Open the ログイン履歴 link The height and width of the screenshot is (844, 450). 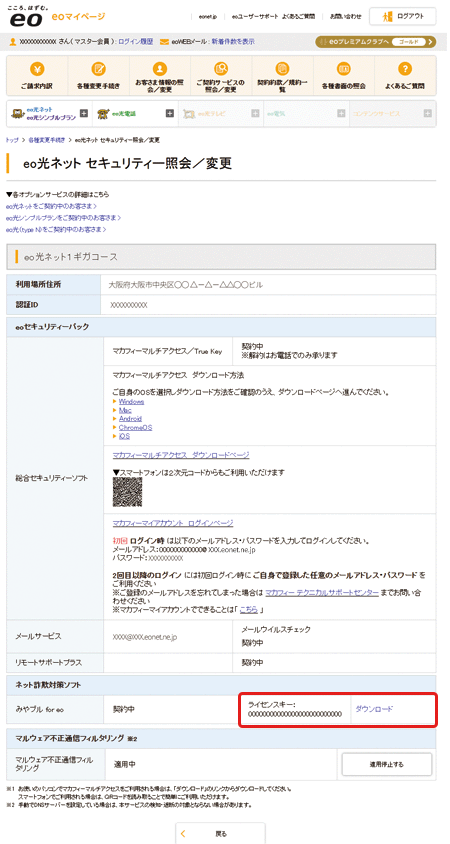pos(136,41)
